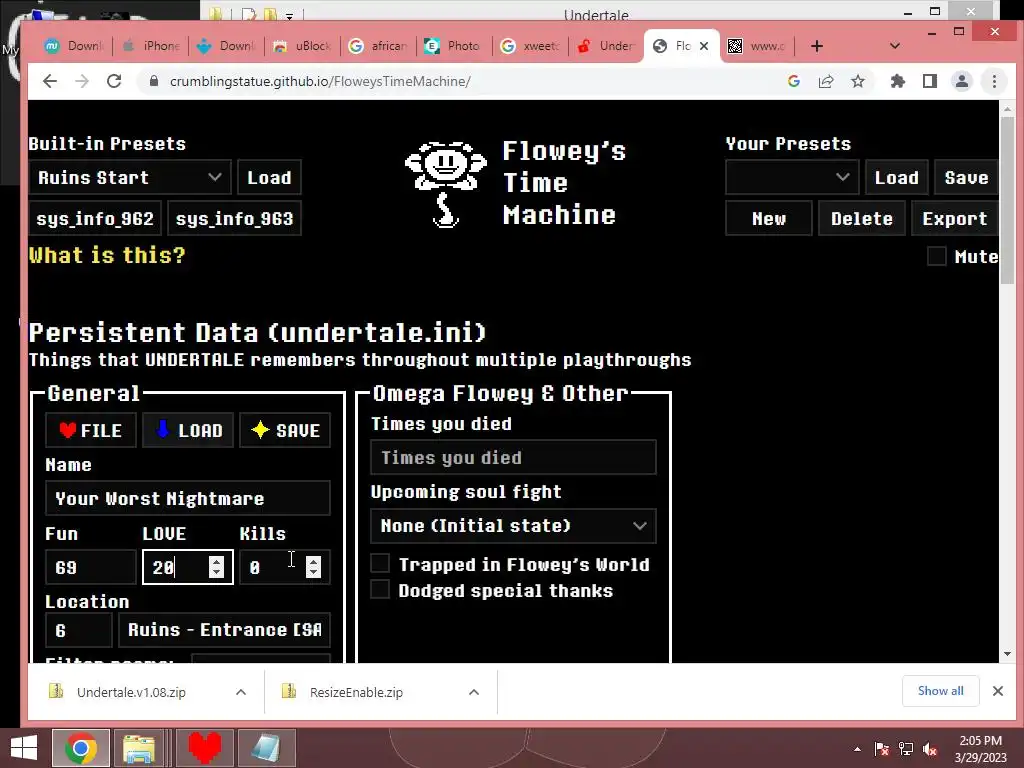The height and width of the screenshot is (768, 1024).
Task: Open the Ruins - Entrance location dropdown
Action: point(225,630)
